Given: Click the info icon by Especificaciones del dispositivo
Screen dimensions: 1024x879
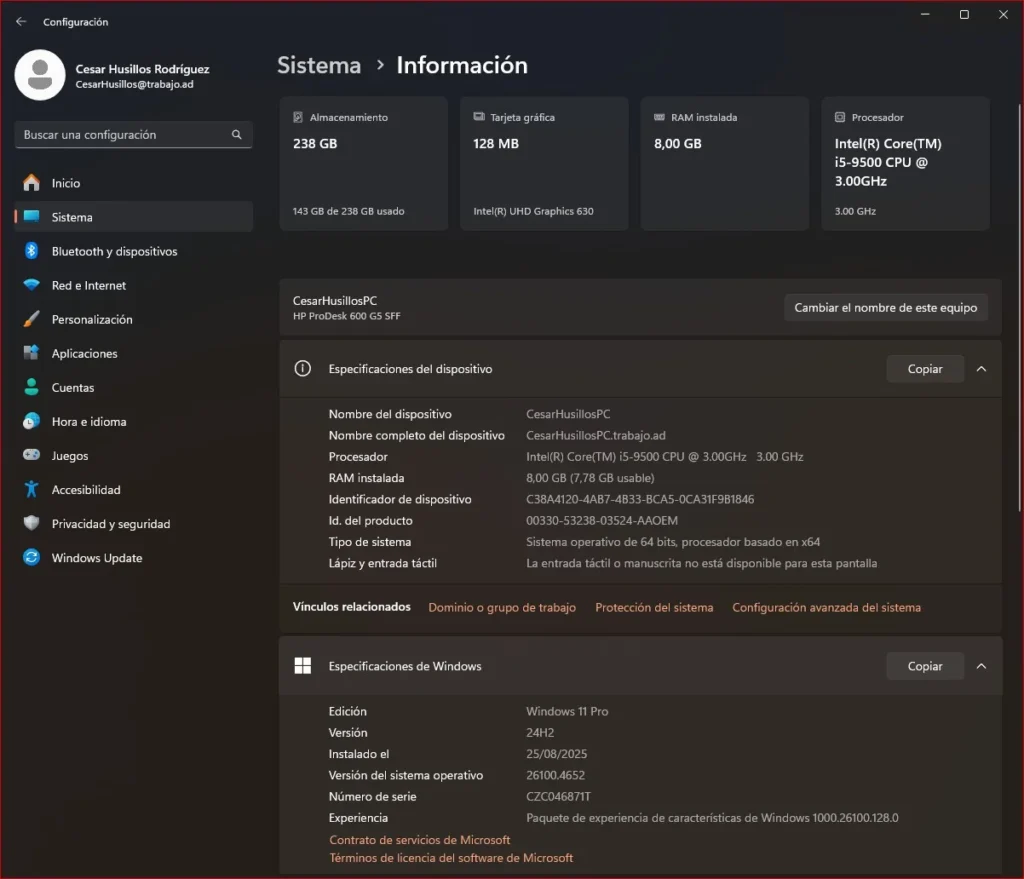Looking at the screenshot, I should click(x=302, y=368).
